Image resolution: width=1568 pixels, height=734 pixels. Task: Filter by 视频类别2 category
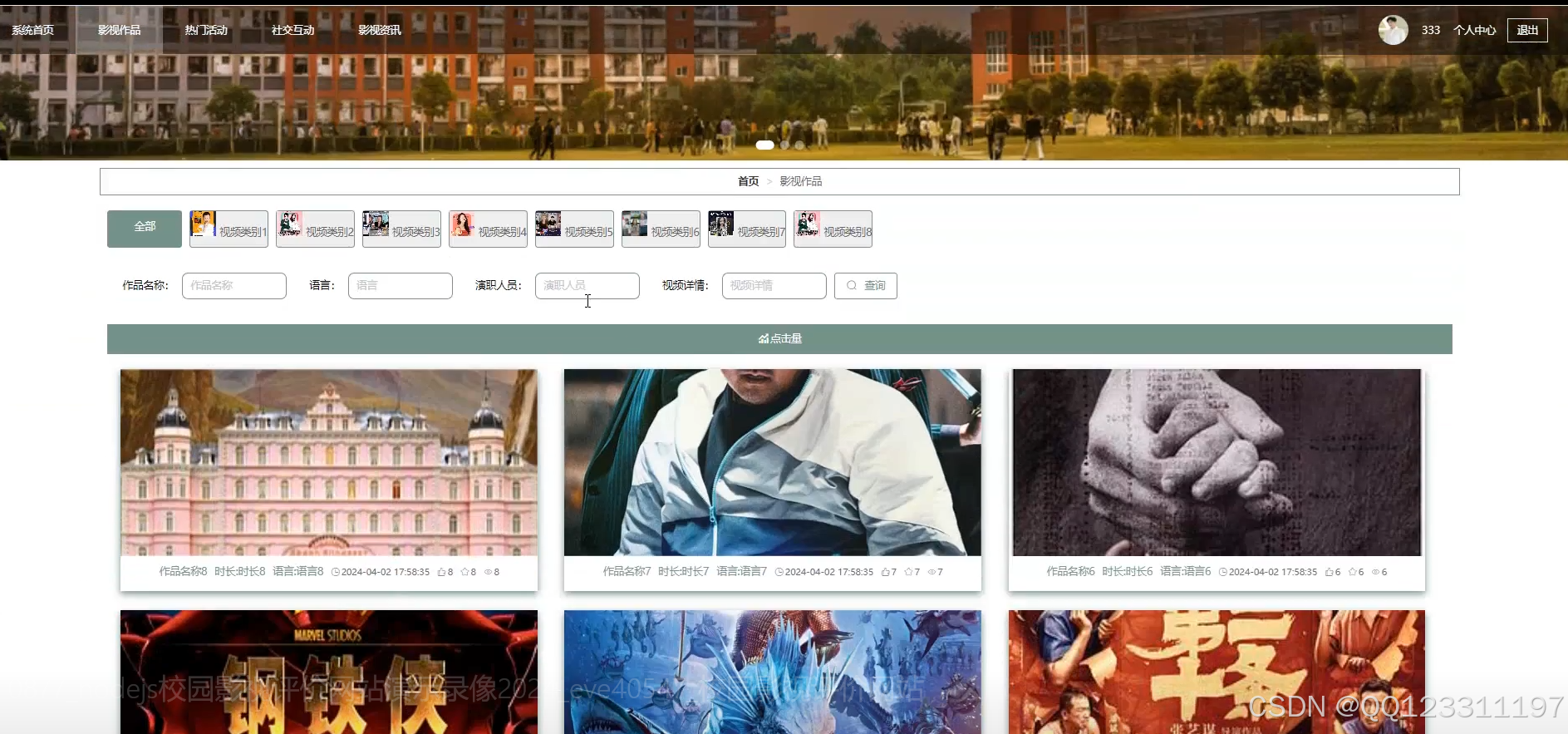coord(315,229)
